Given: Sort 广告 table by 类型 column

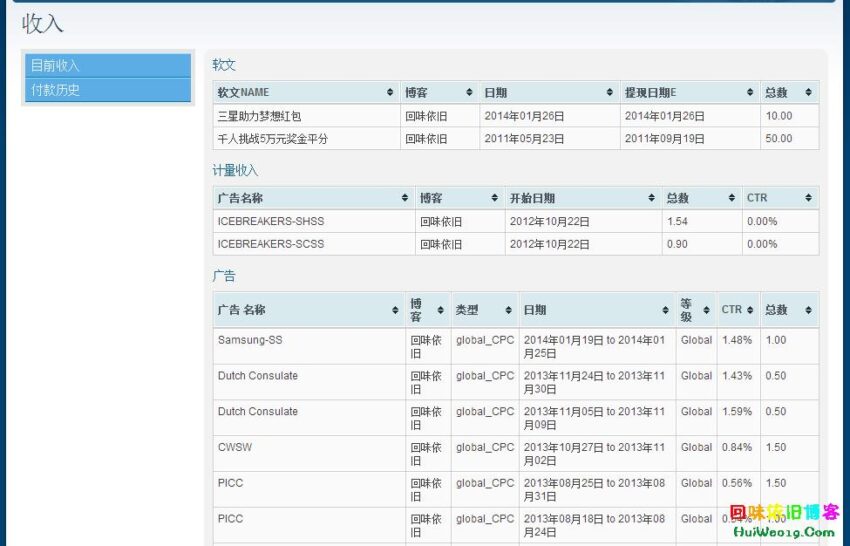Looking at the screenshot, I should [483, 310].
